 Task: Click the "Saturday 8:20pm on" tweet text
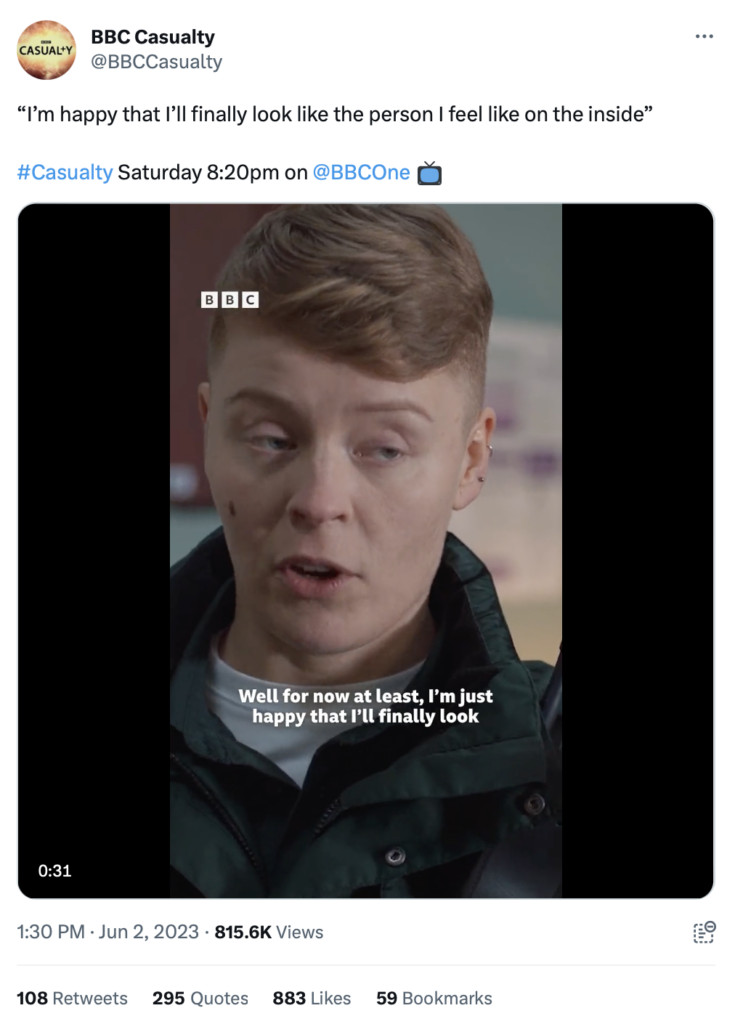click(x=212, y=172)
